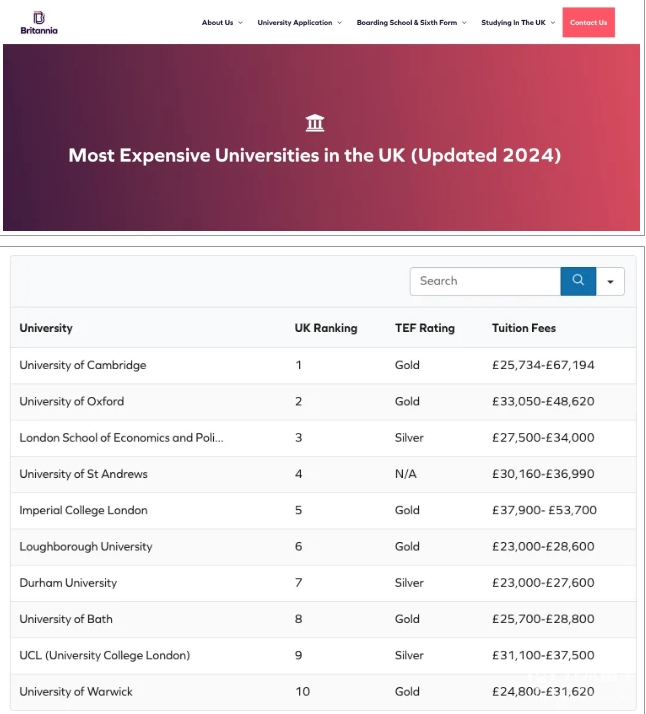646x714 pixels.
Task: Click the Imperial College London entry
Action: 83,510
